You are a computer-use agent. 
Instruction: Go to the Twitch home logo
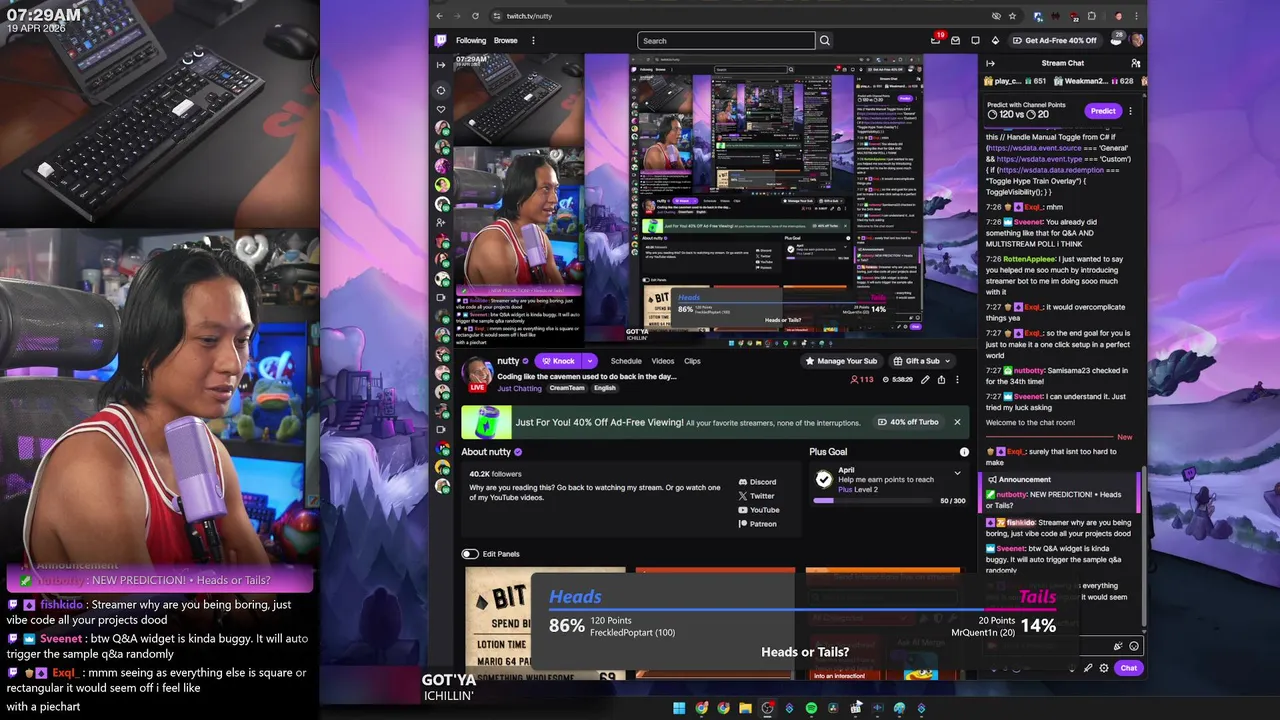click(x=441, y=40)
